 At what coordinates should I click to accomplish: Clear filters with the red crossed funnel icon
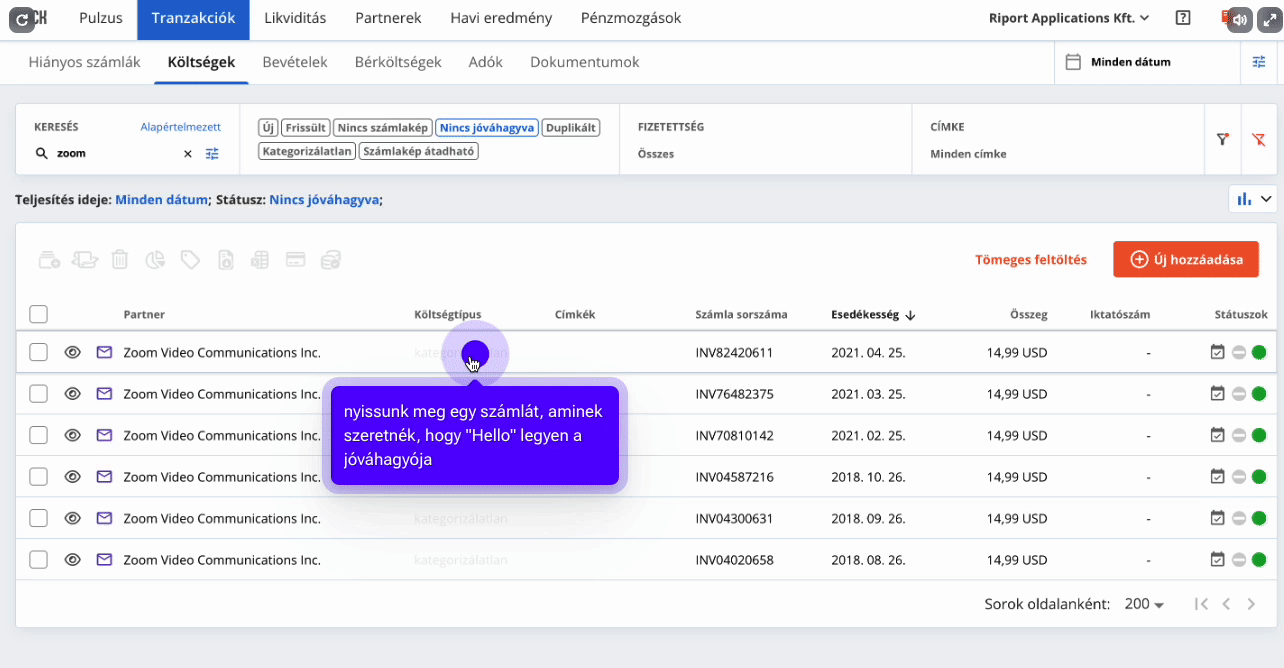tap(1259, 140)
